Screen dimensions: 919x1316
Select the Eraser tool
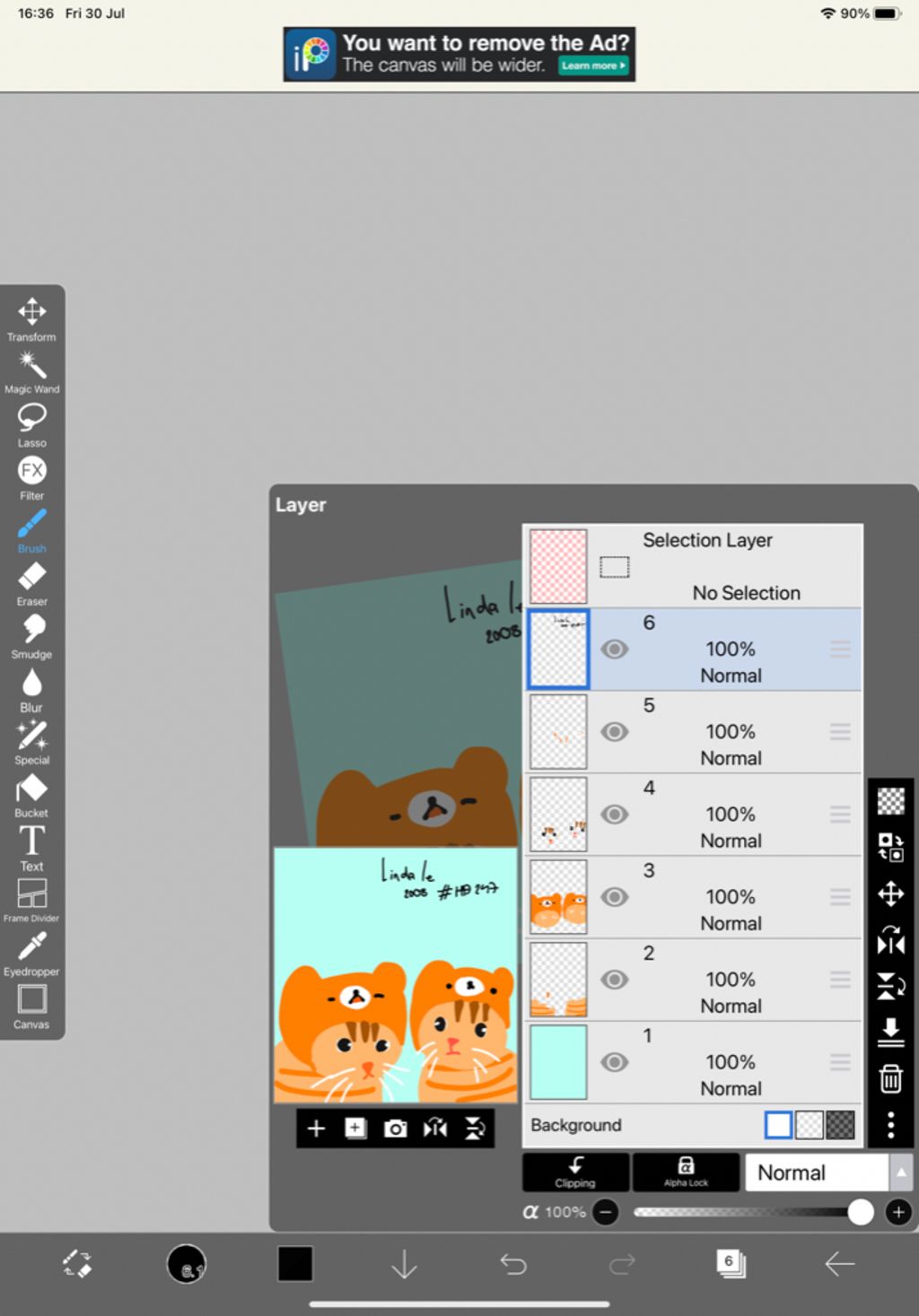[x=31, y=583]
